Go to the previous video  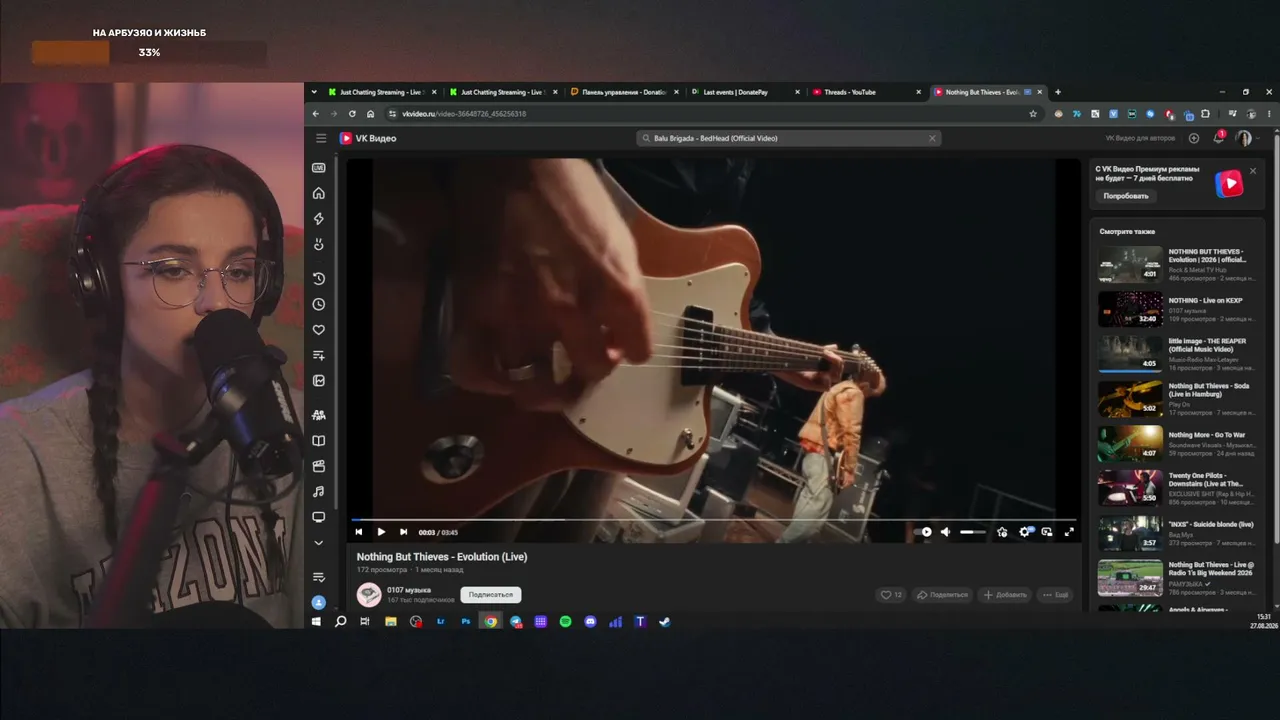click(359, 532)
